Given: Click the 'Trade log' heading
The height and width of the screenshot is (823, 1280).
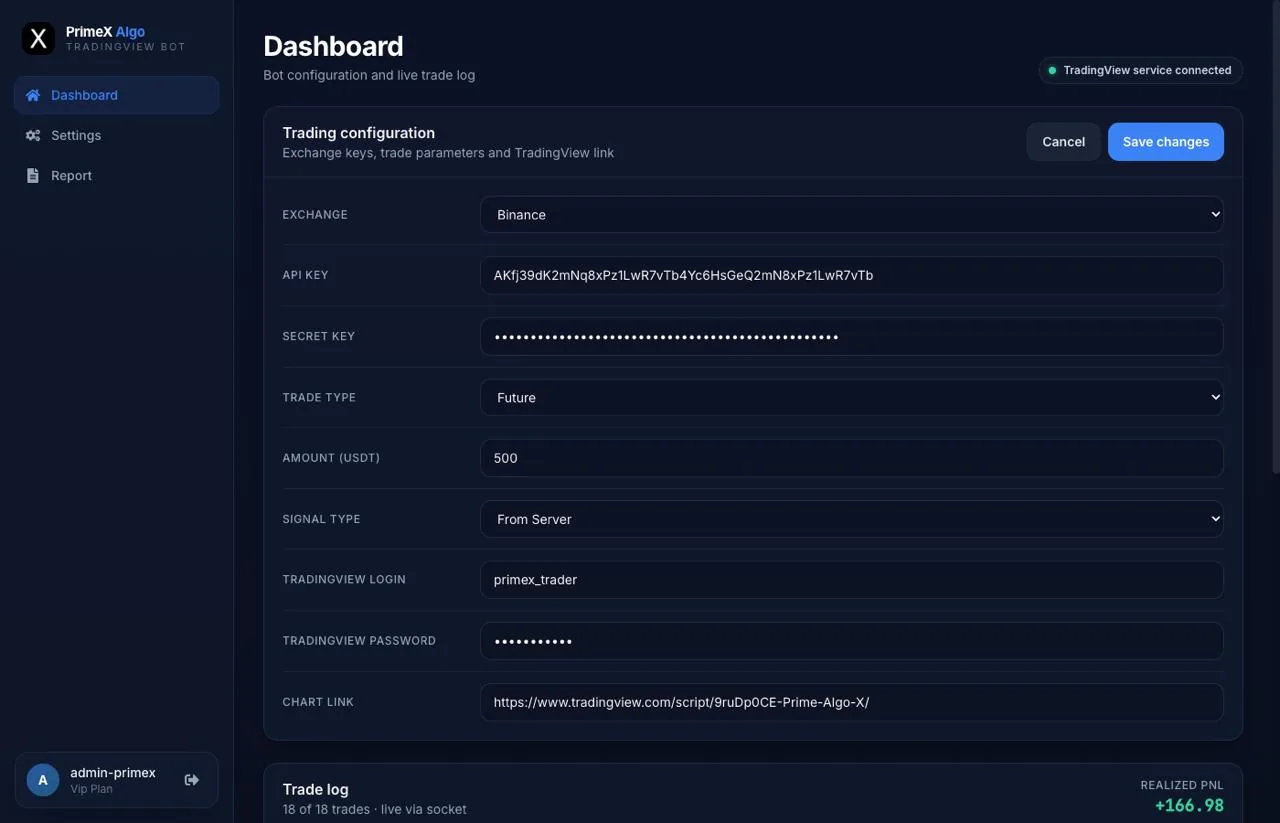Looking at the screenshot, I should pos(316,789).
